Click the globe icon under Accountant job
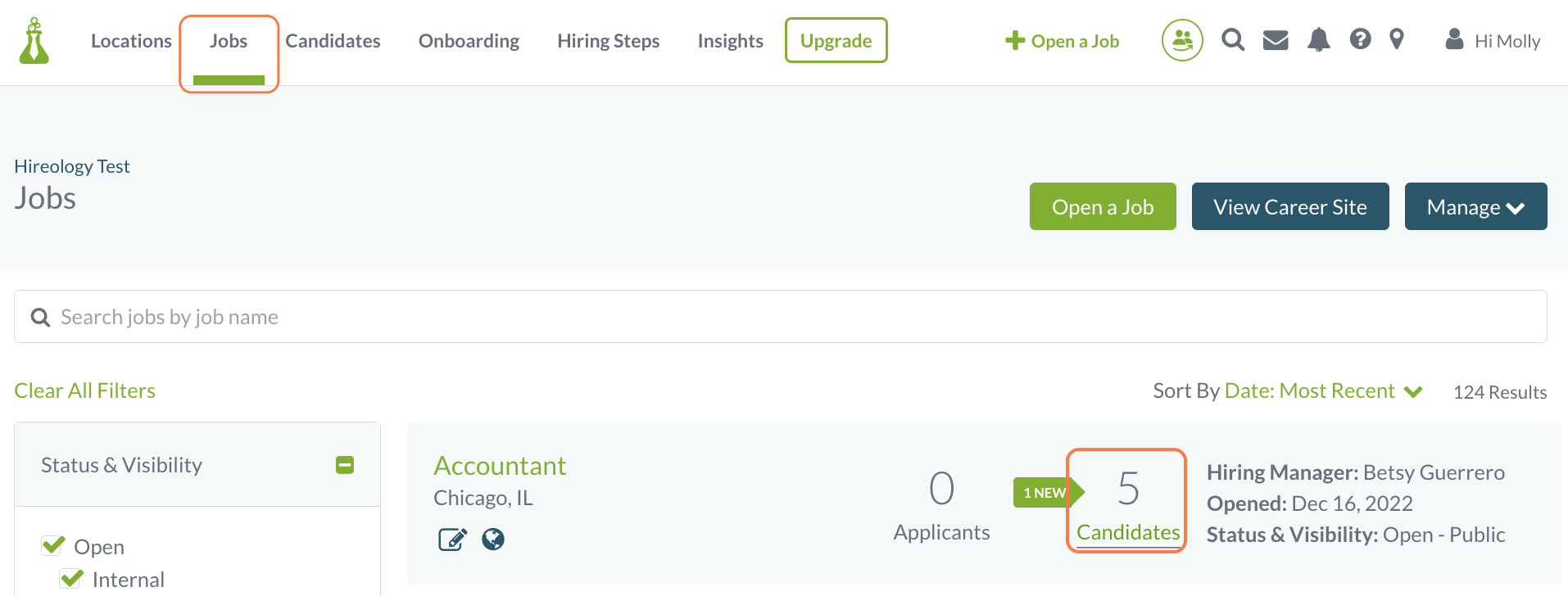 tap(493, 539)
